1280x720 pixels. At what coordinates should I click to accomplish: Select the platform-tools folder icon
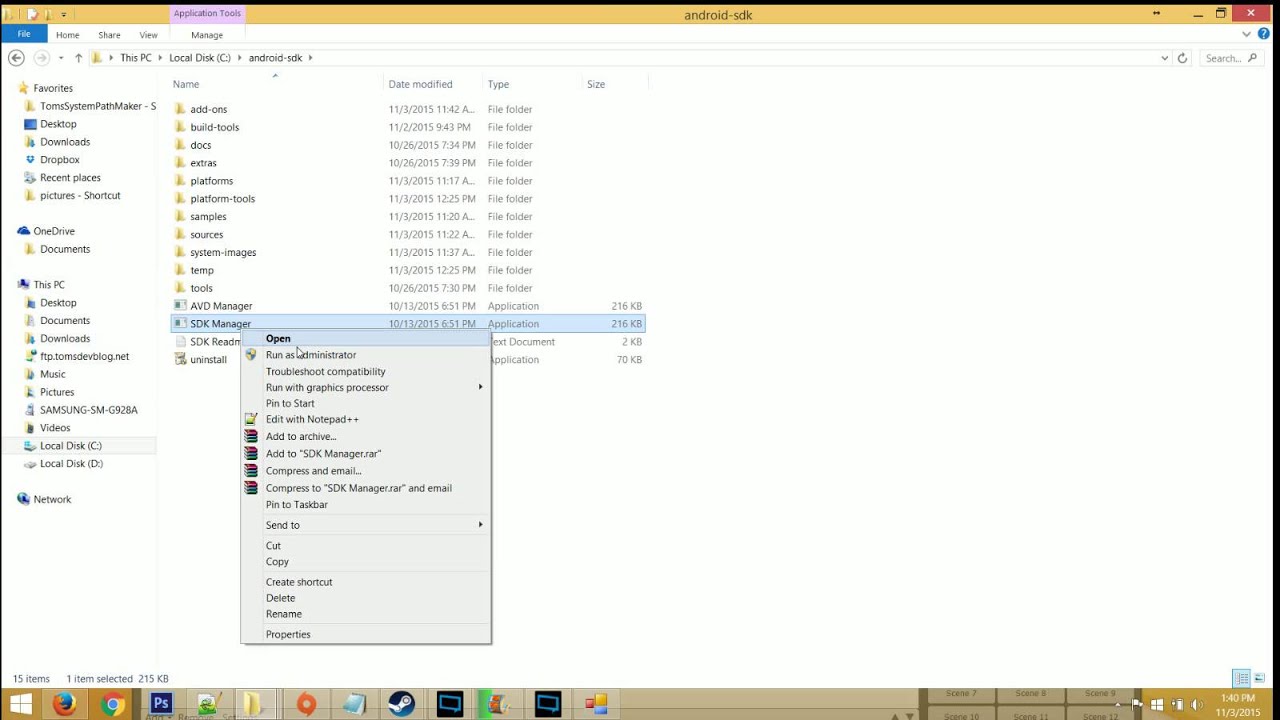pyautogui.click(x=180, y=198)
